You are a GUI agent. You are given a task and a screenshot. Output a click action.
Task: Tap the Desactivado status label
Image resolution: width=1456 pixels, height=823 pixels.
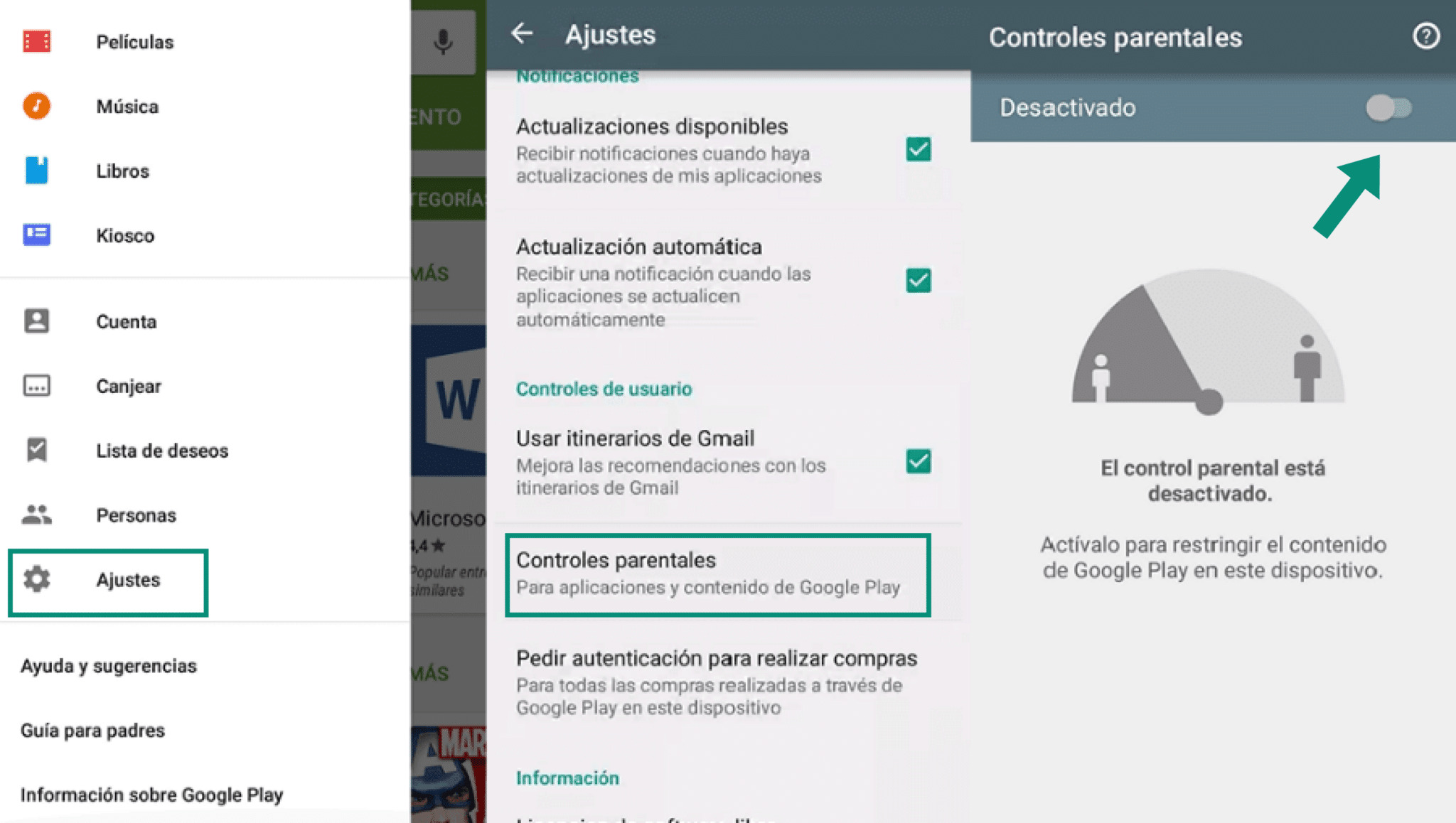click(x=1067, y=108)
